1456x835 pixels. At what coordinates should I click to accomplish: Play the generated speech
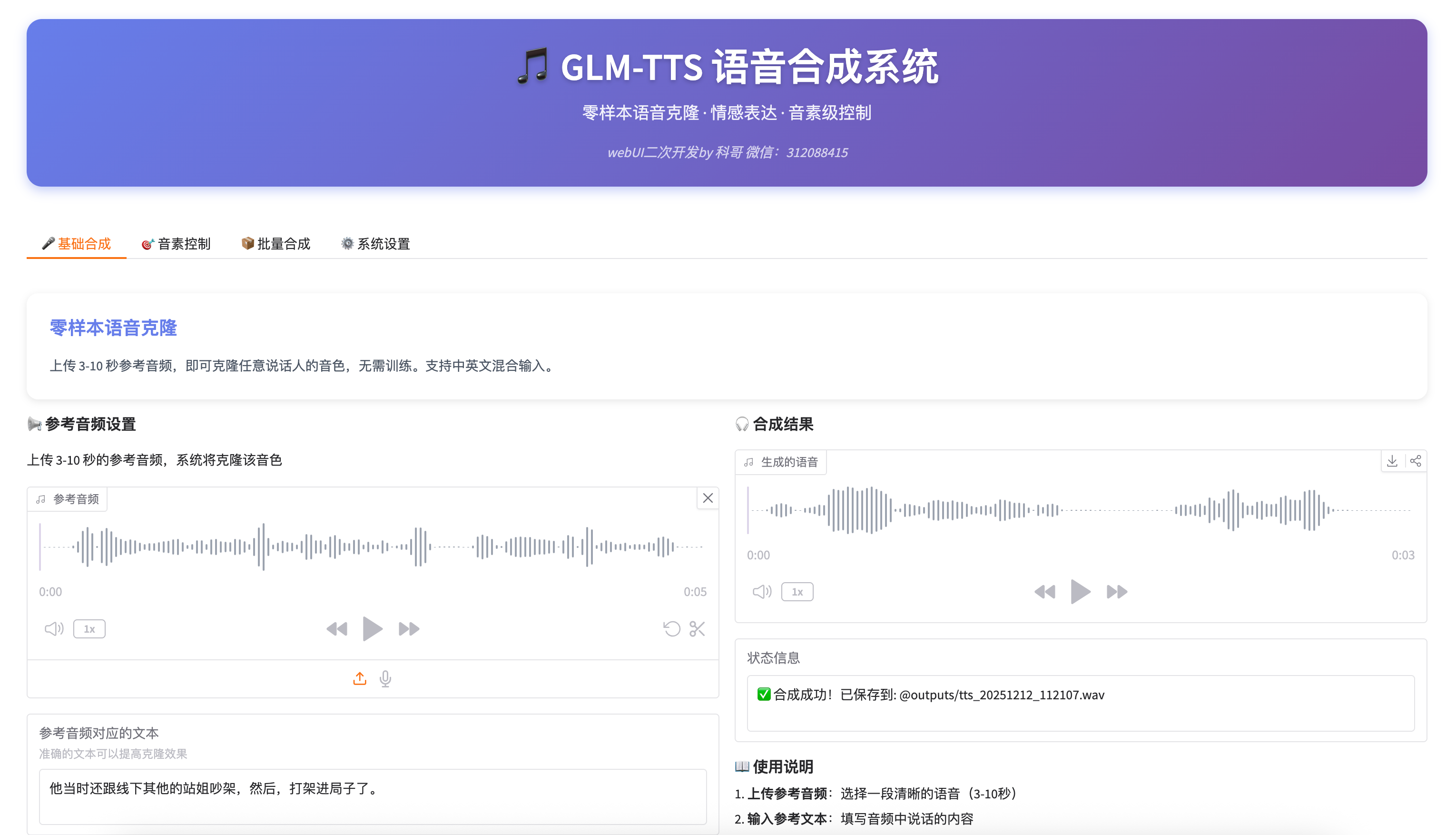click(x=1081, y=591)
